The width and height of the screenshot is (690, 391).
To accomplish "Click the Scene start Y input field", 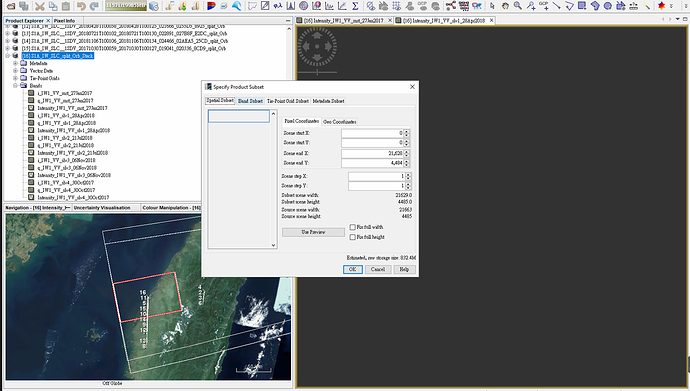I will coord(372,143).
